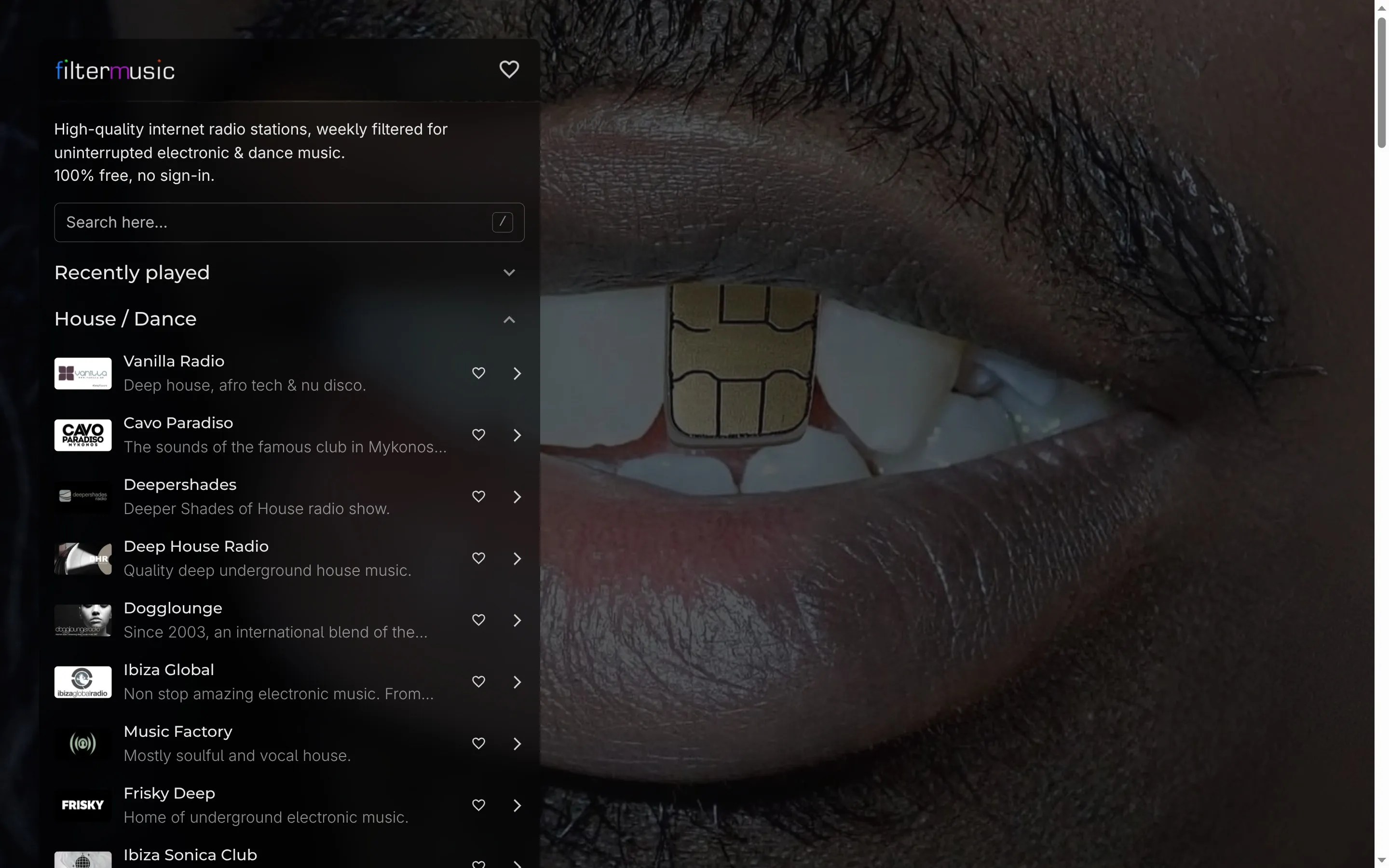The width and height of the screenshot is (1389, 868).
Task: Open Deep House Radio details arrow
Action: [517, 558]
